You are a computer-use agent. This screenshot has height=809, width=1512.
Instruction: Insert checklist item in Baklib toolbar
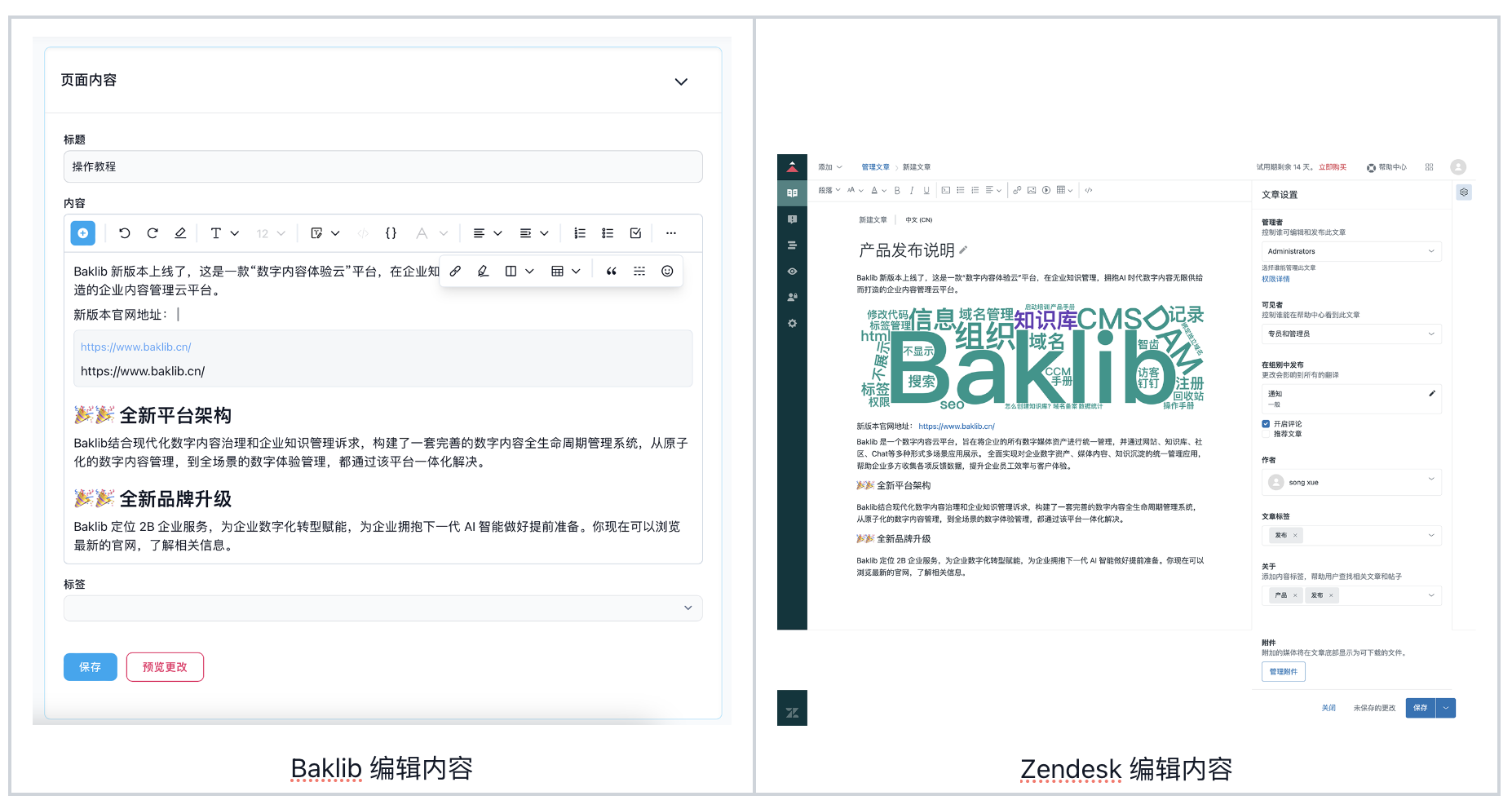635,233
